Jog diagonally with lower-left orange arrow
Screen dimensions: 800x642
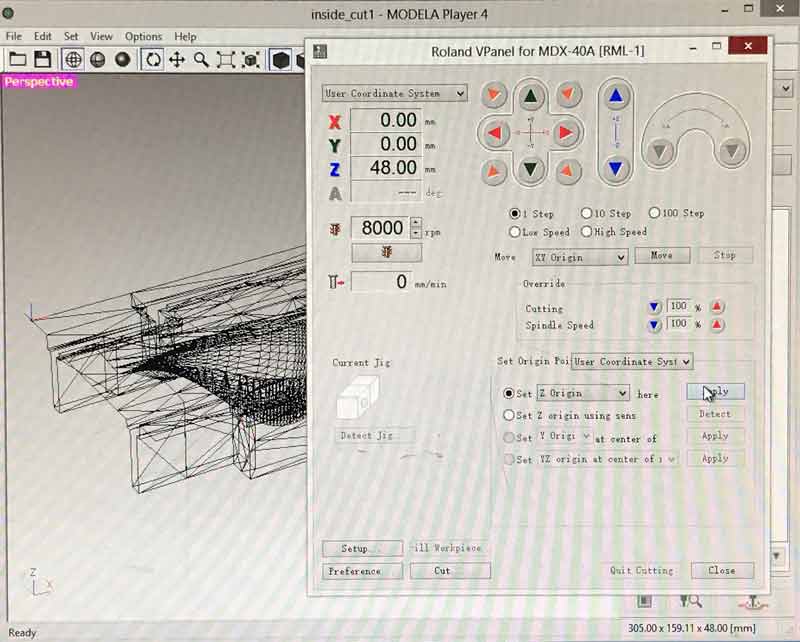[494, 171]
